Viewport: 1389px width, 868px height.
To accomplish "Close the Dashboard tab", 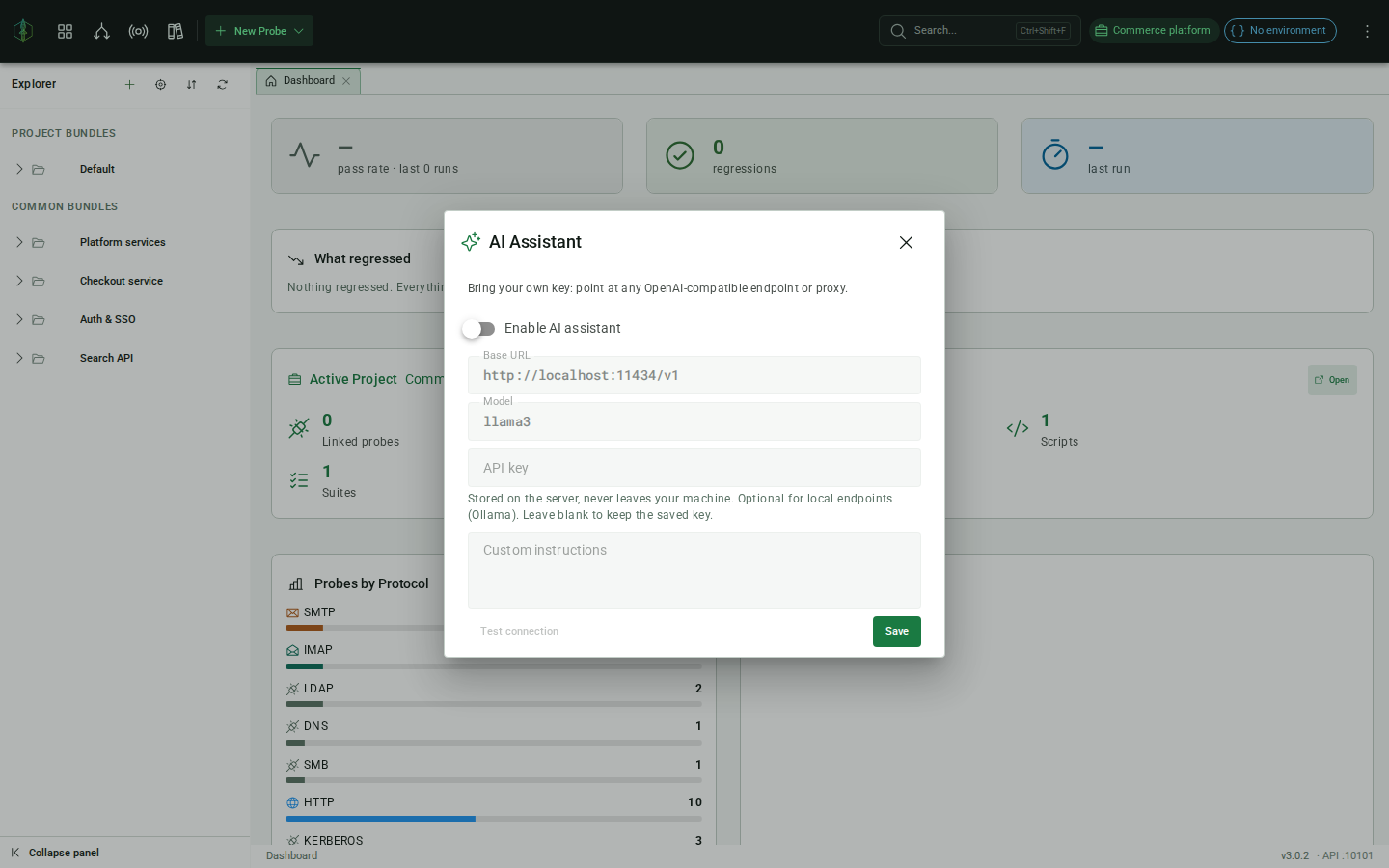I will (346, 81).
